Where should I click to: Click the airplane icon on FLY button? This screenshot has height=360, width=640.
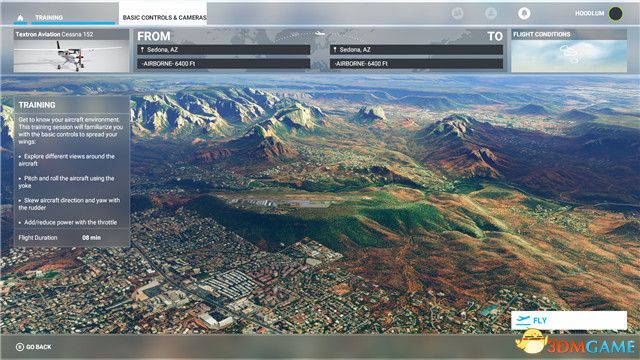tap(523, 320)
